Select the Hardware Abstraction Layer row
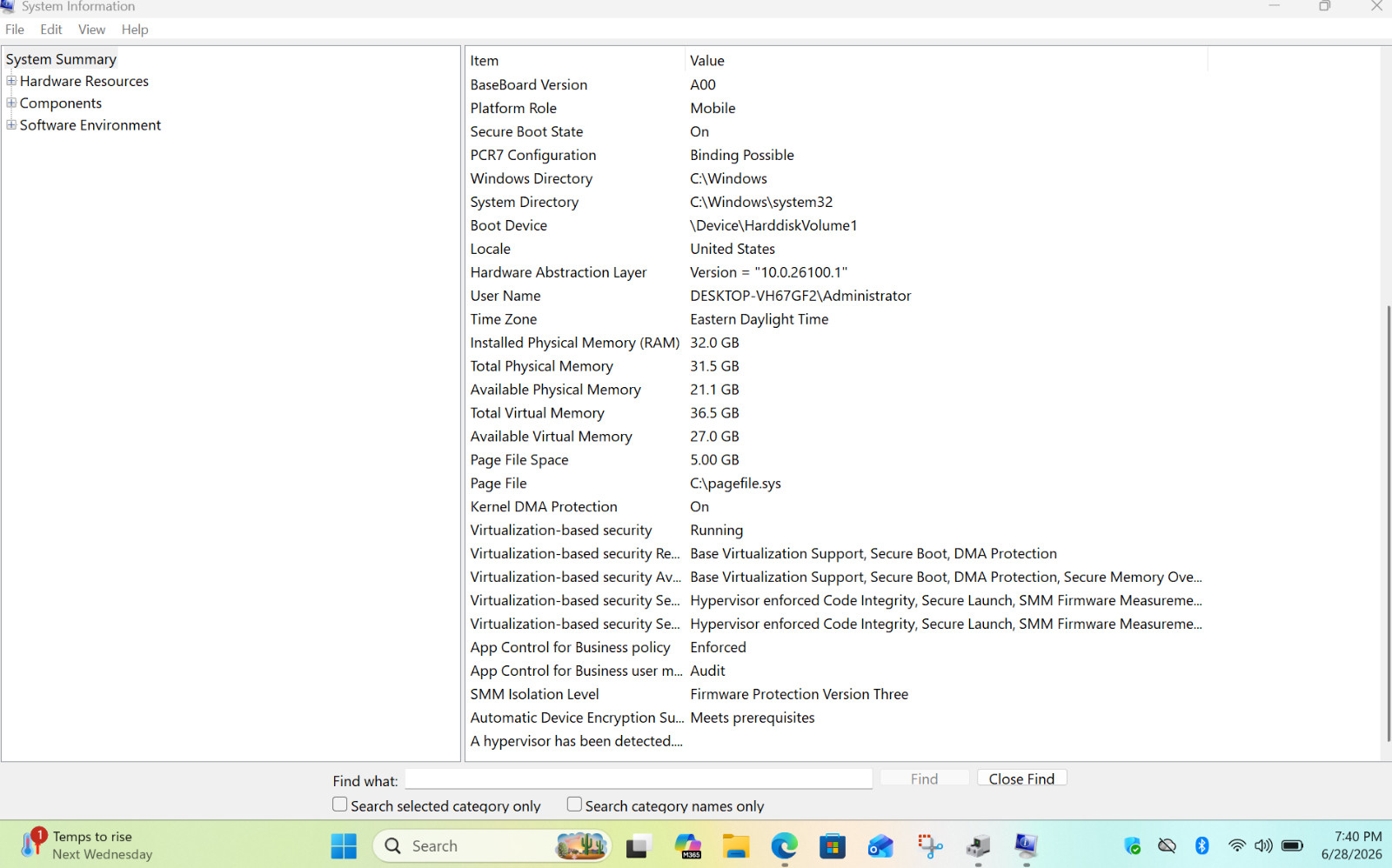 point(836,272)
